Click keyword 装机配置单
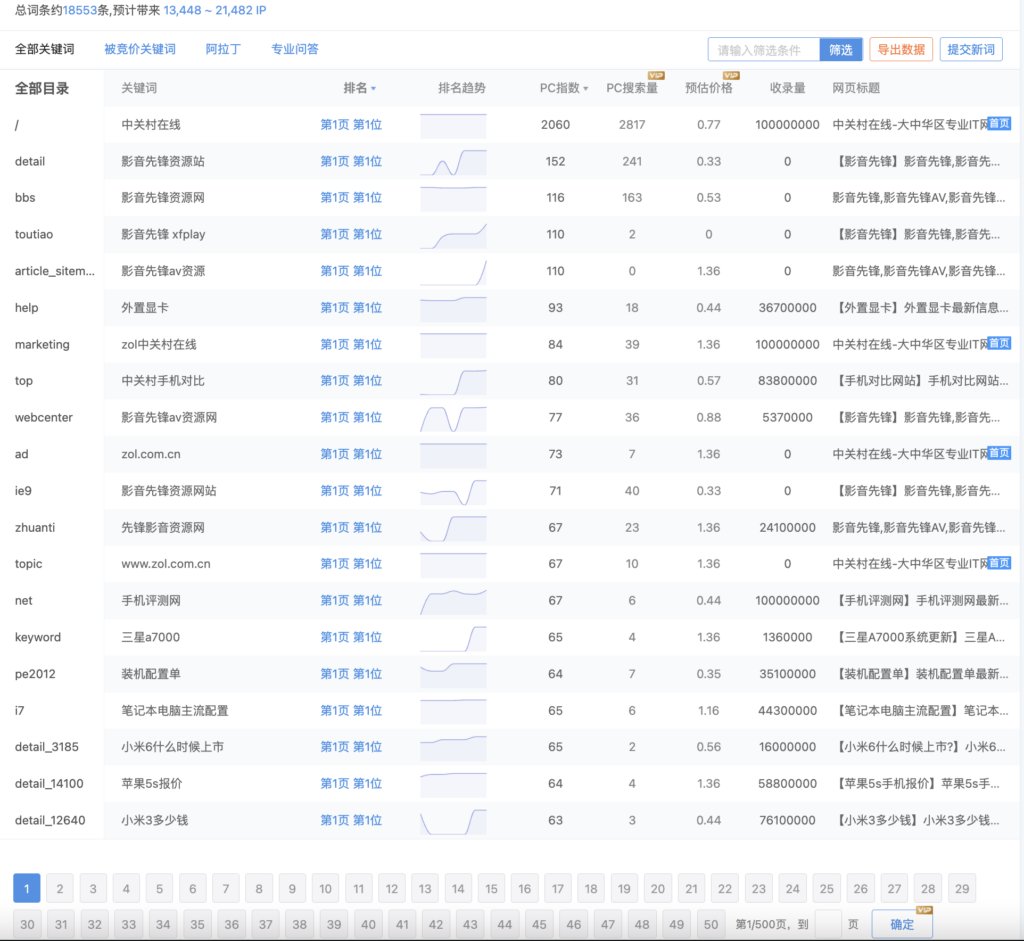The image size is (1024, 941). pyautogui.click(x=151, y=674)
